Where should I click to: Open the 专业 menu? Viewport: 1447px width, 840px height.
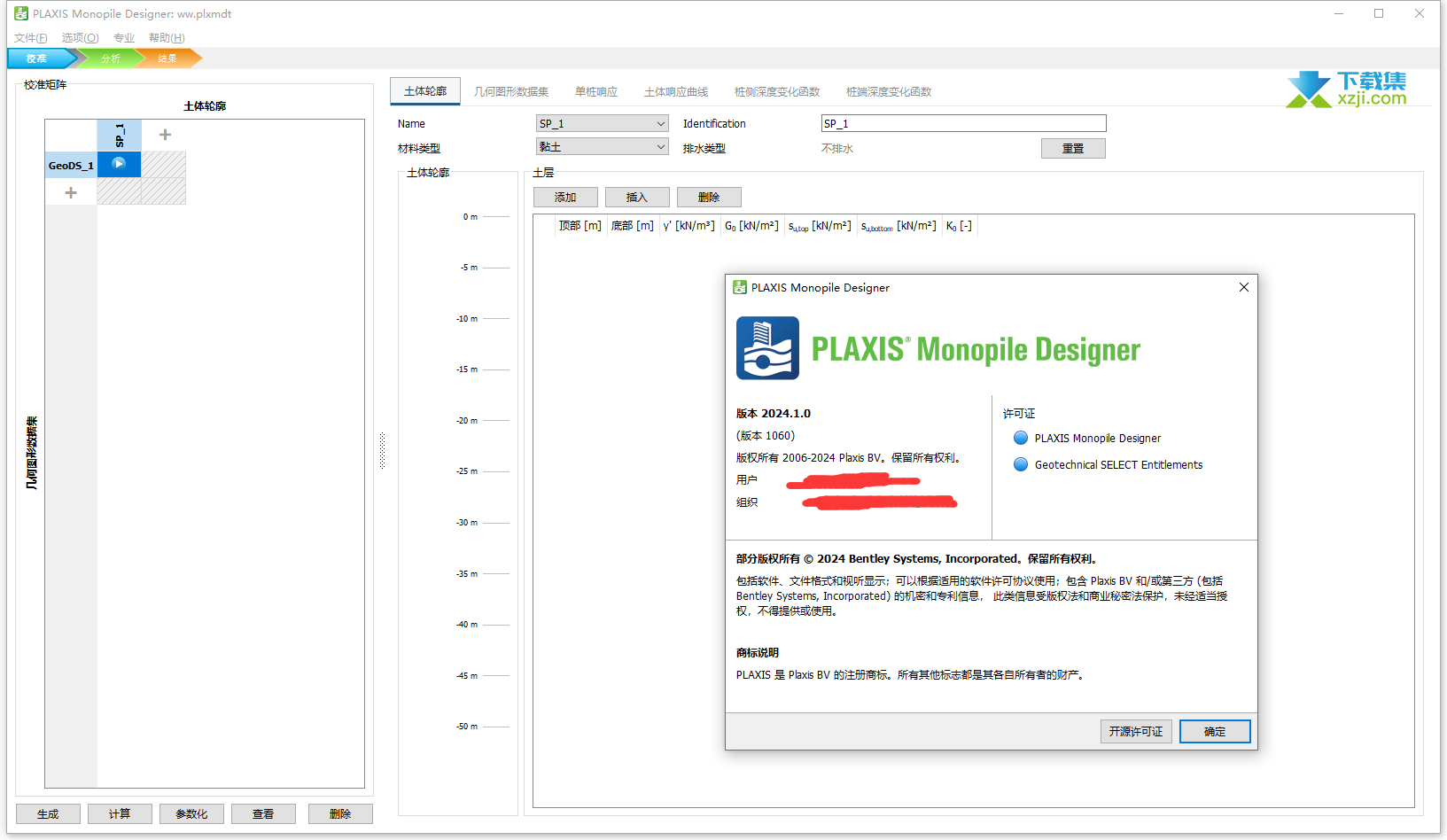pos(124,37)
